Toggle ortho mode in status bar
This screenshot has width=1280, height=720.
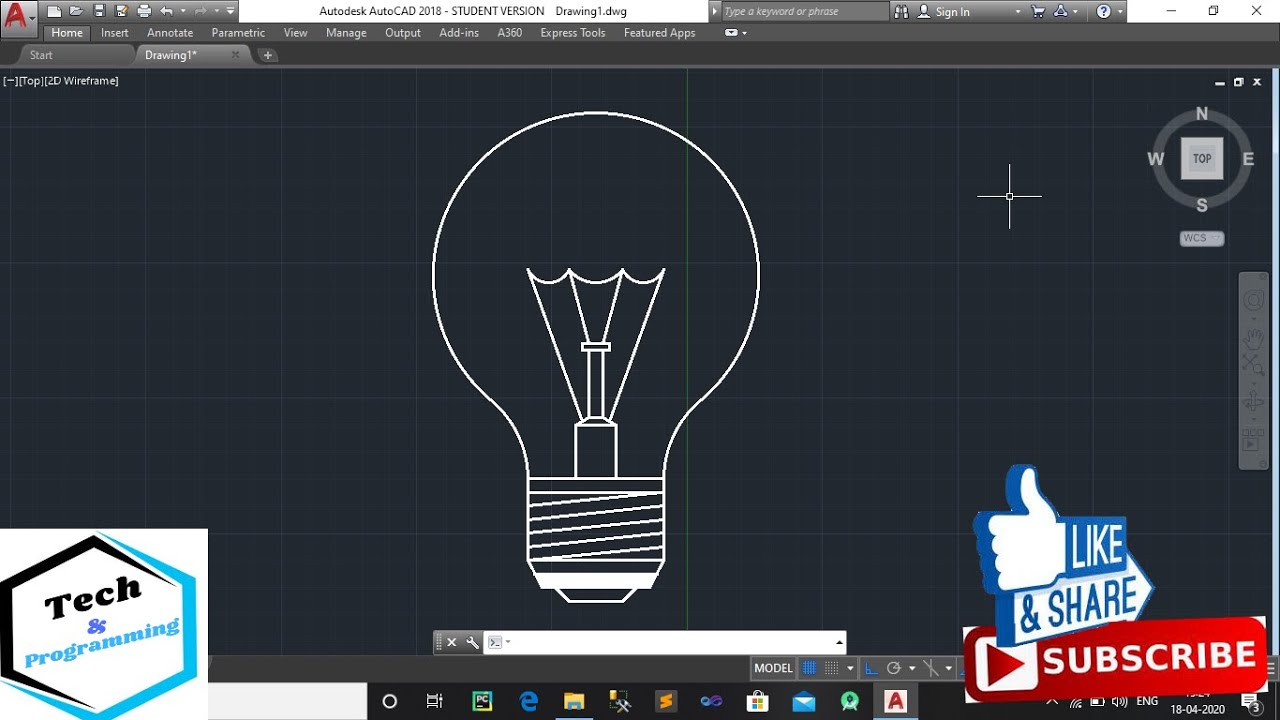pos(871,668)
